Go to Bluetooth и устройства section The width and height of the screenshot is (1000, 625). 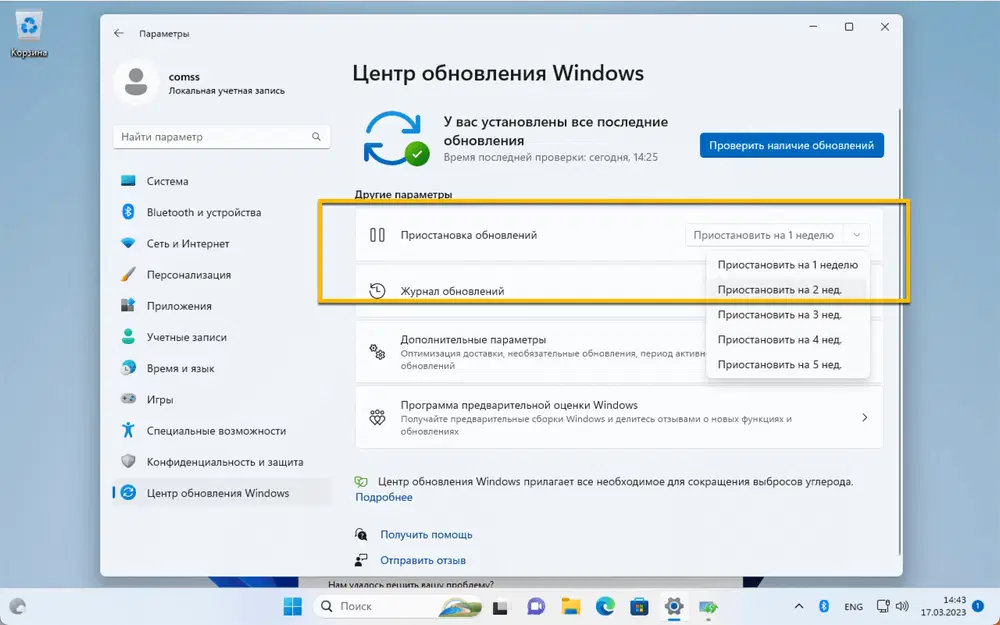click(x=222, y=212)
